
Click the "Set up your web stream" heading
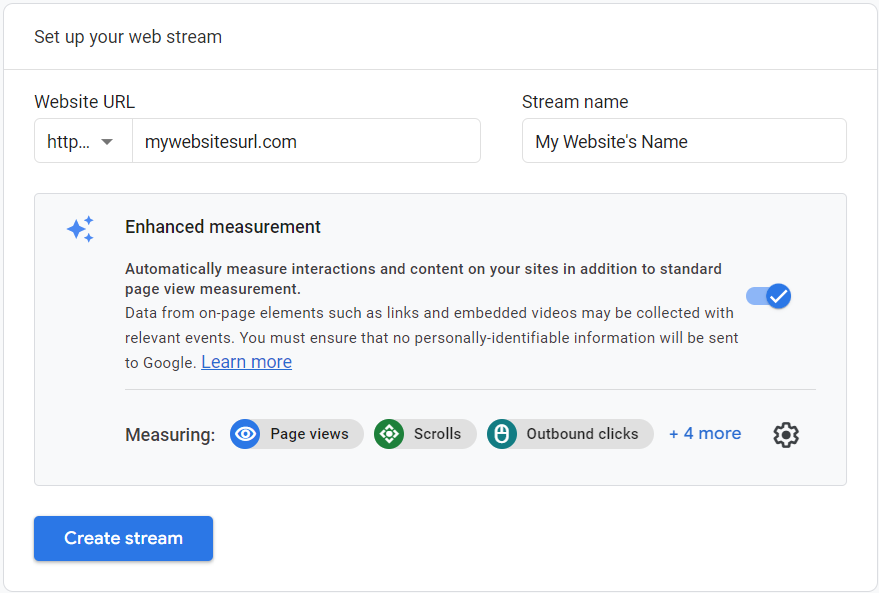tap(128, 37)
